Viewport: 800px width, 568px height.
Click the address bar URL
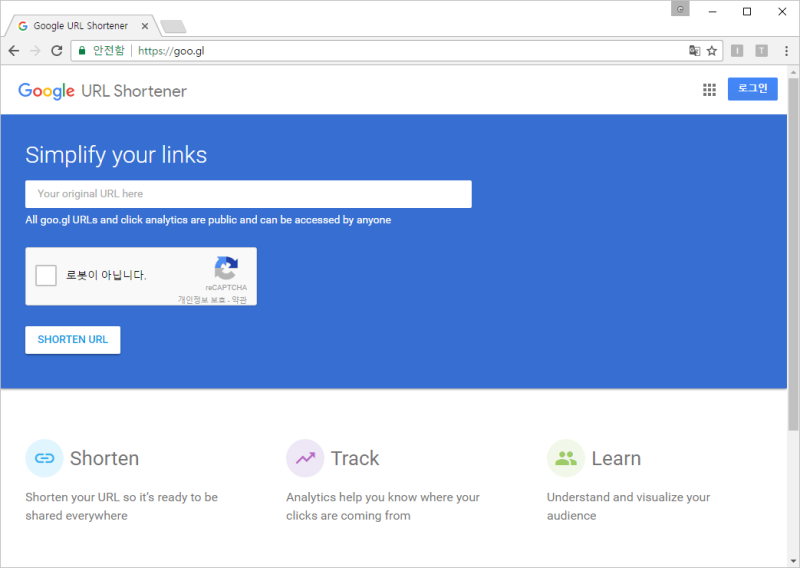click(171, 51)
